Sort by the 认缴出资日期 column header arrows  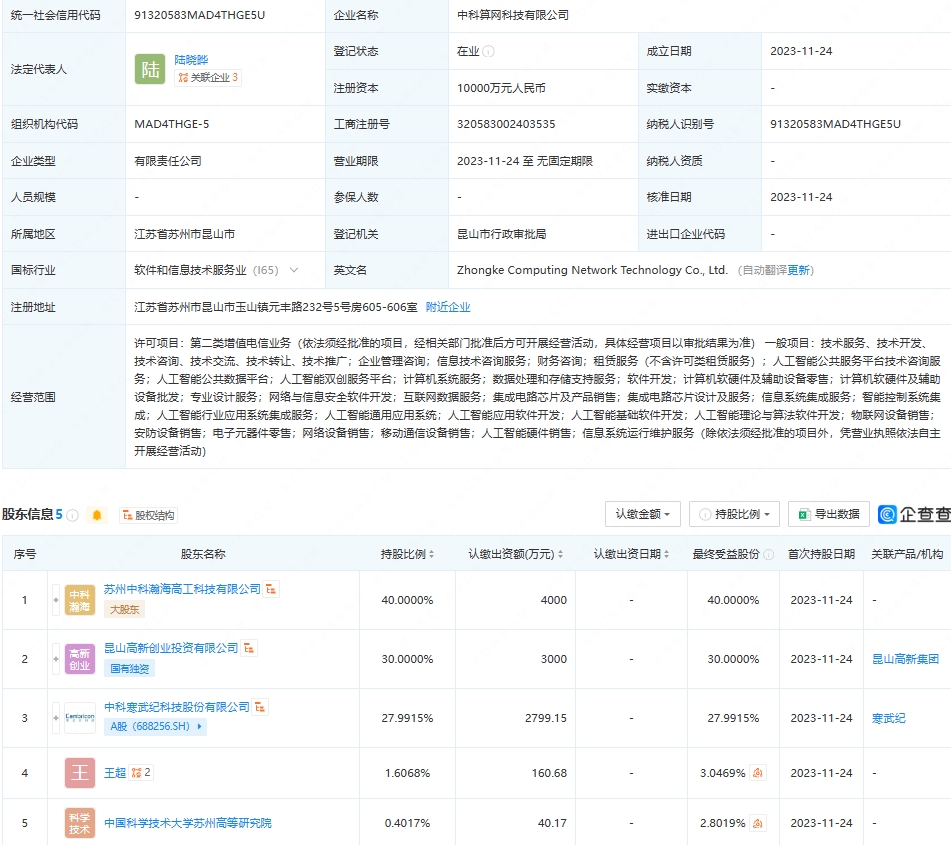667,554
